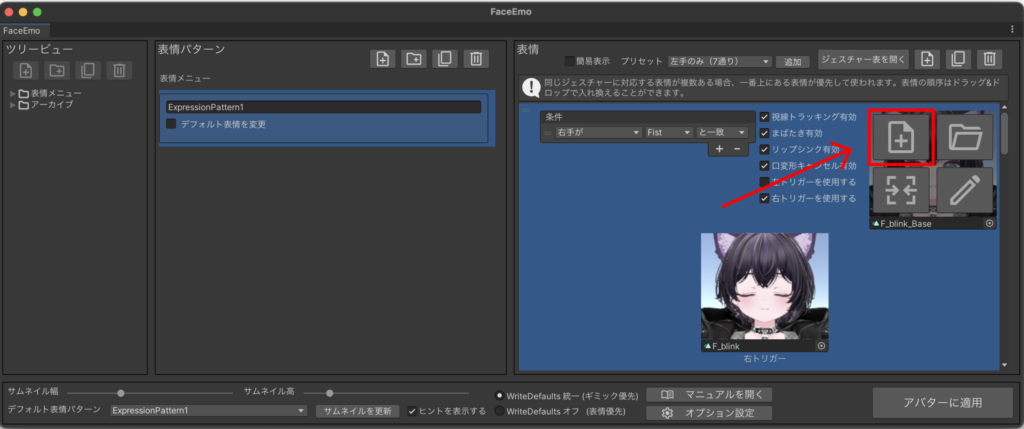Image resolution: width=1024 pixels, height=429 pixels.
Task: Click the pencil edit clip icon
Action: (x=964, y=191)
